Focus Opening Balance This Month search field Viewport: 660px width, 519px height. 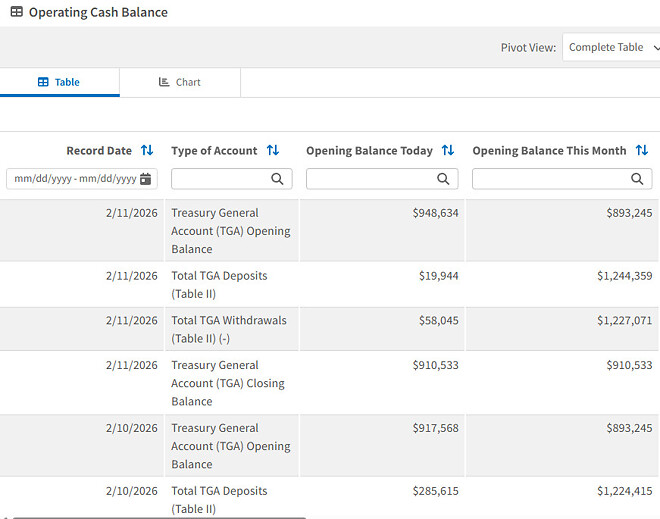tap(550, 179)
